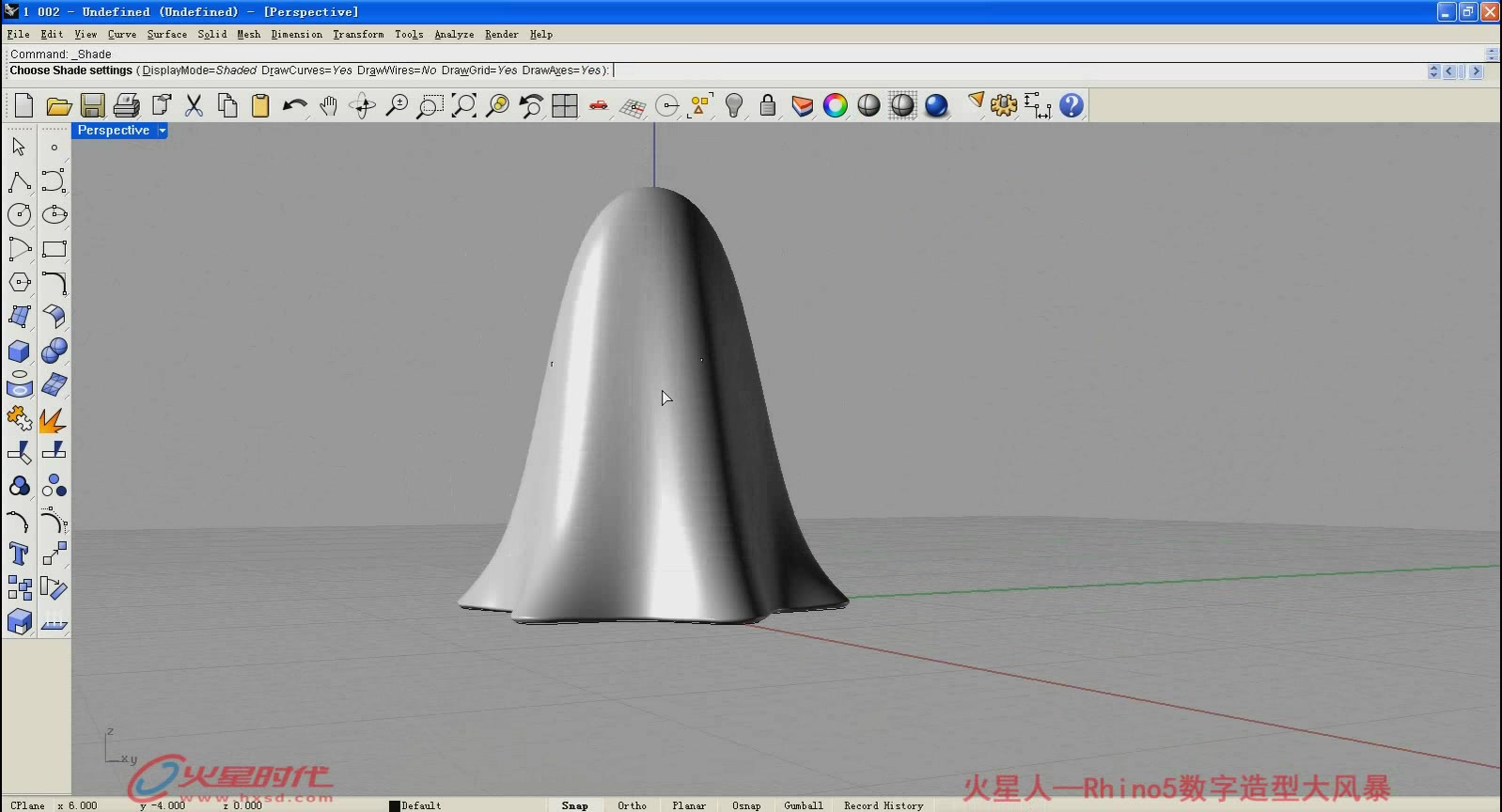Click the shaded viewport sphere icon
1502x812 pixels.
point(869,105)
